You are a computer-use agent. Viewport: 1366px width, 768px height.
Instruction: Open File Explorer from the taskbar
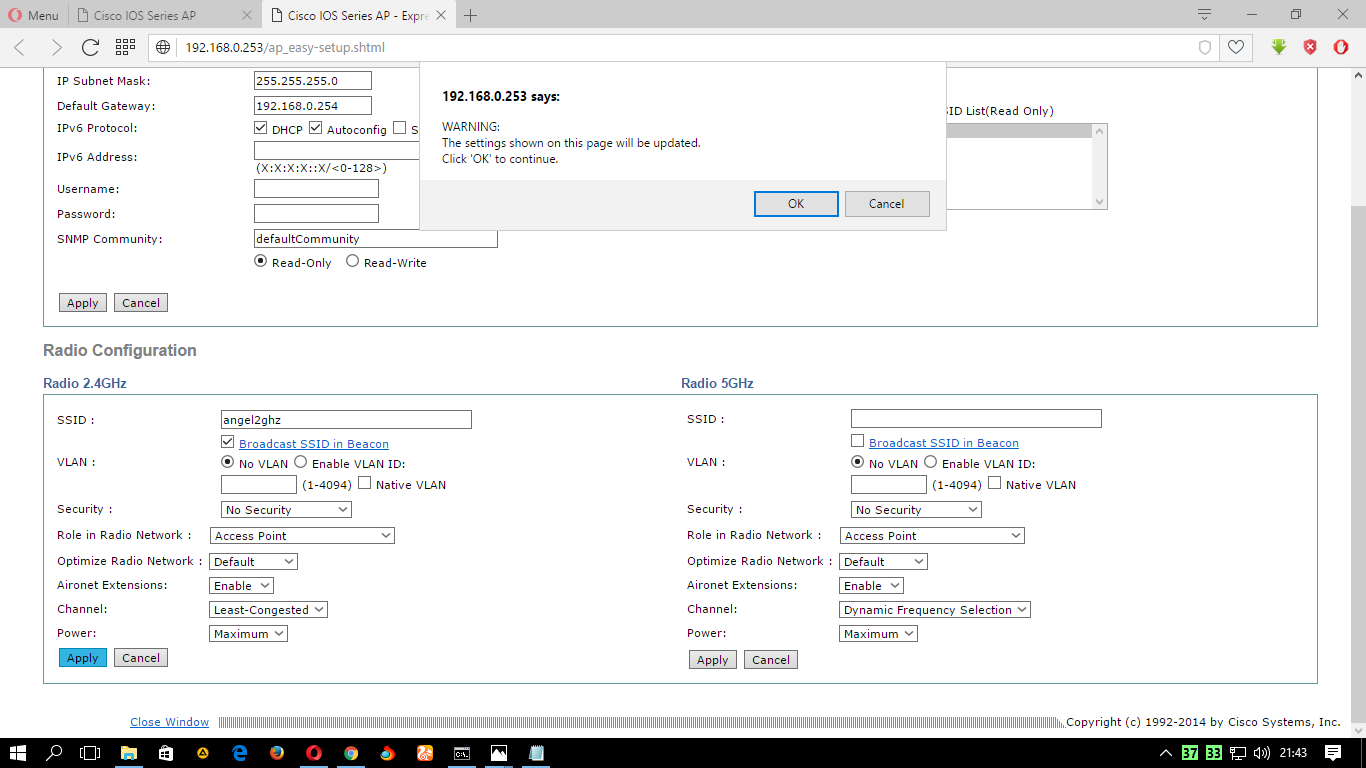coord(129,752)
